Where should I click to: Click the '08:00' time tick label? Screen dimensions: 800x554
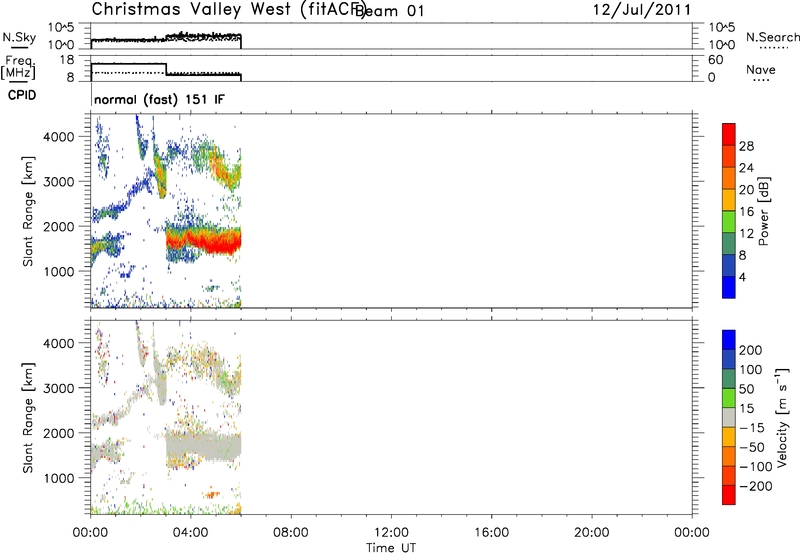coord(291,533)
